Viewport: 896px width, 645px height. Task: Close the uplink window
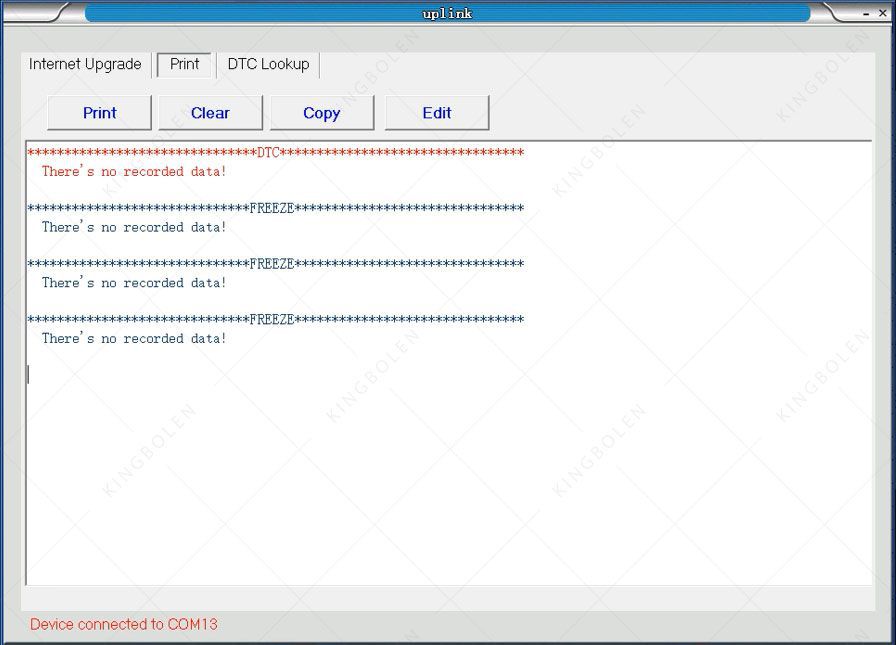point(883,13)
